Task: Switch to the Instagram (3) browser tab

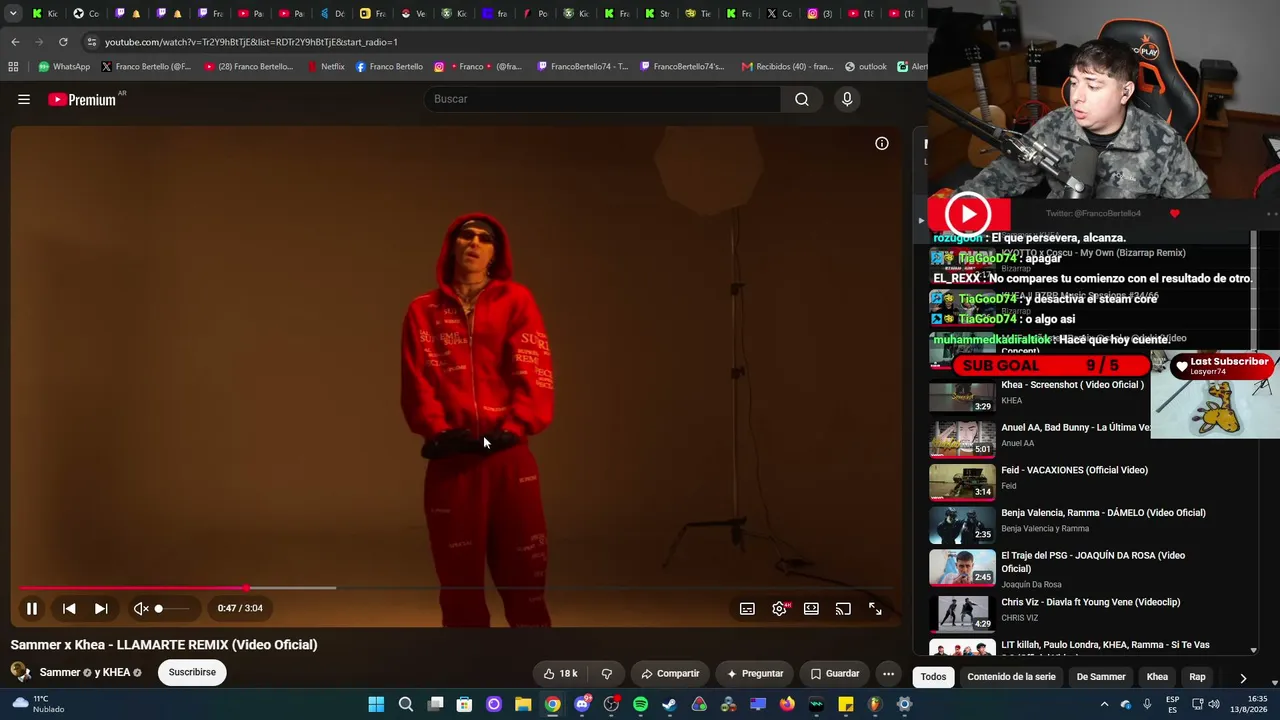Action: click(x=820, y=14)
